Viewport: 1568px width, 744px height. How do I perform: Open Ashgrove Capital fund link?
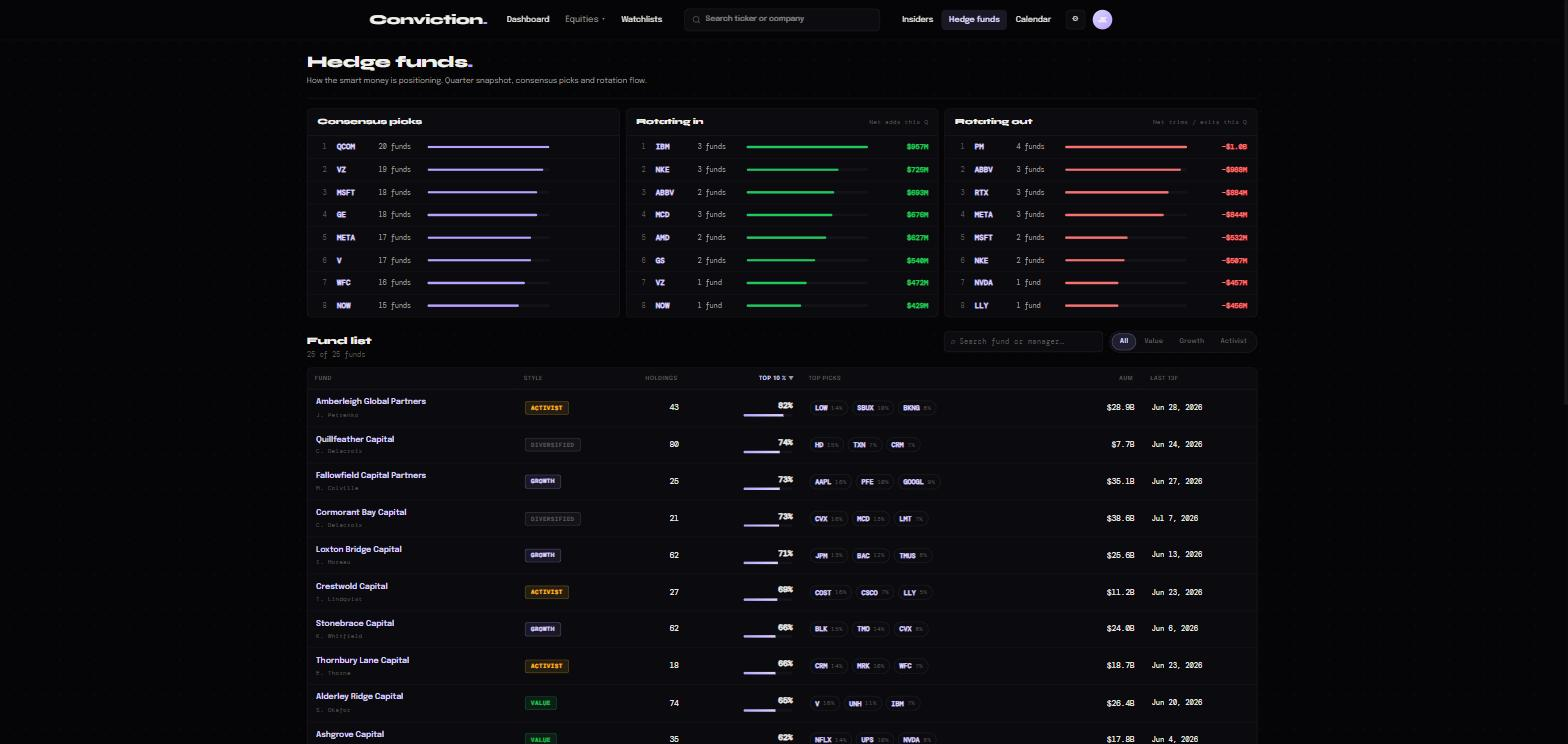click(x=350, y=734)
